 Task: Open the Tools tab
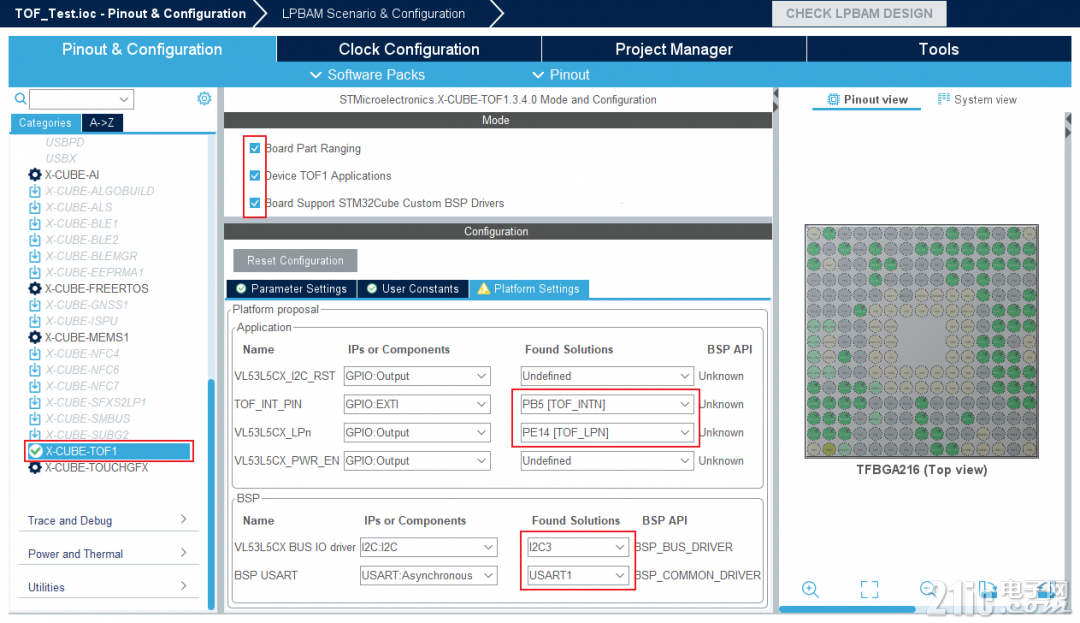coord(939,49)
